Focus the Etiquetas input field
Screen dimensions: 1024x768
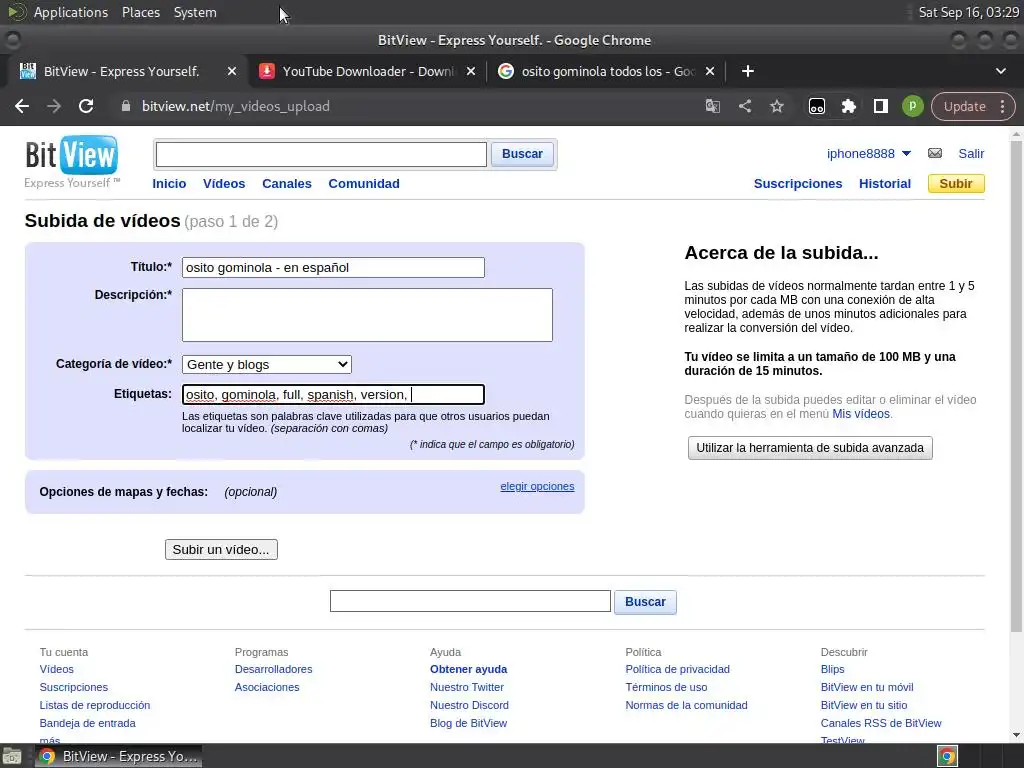(x=333, y=394)
